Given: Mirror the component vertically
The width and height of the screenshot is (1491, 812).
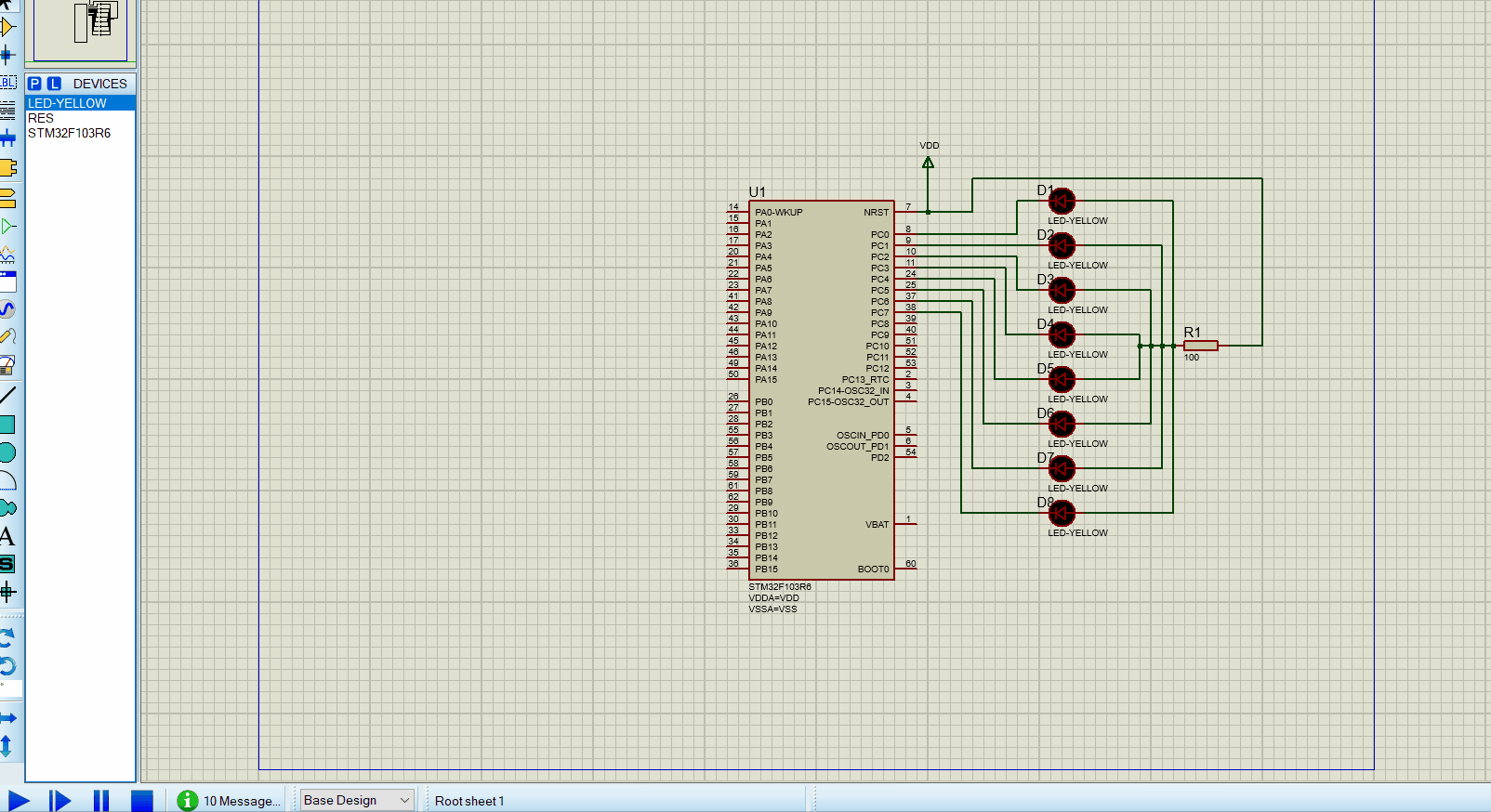Looking at the screenshot, I should pos(7,746).
